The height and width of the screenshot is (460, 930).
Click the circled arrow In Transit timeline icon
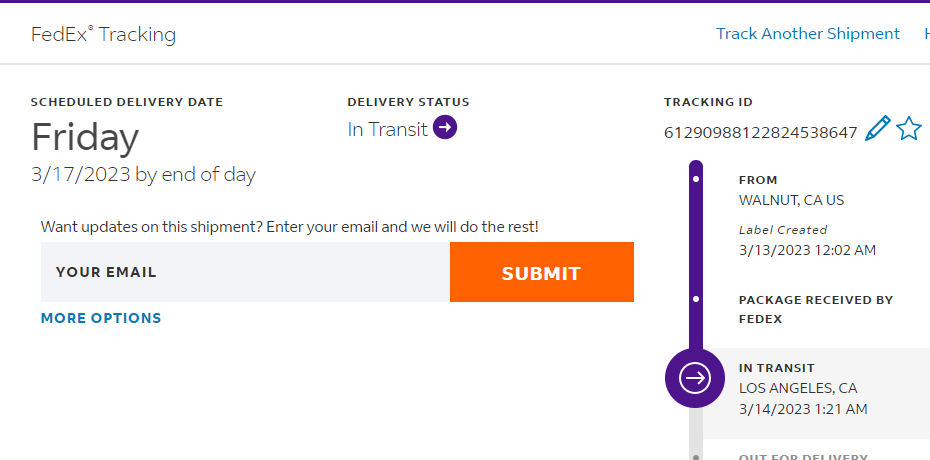pos(695,378)
